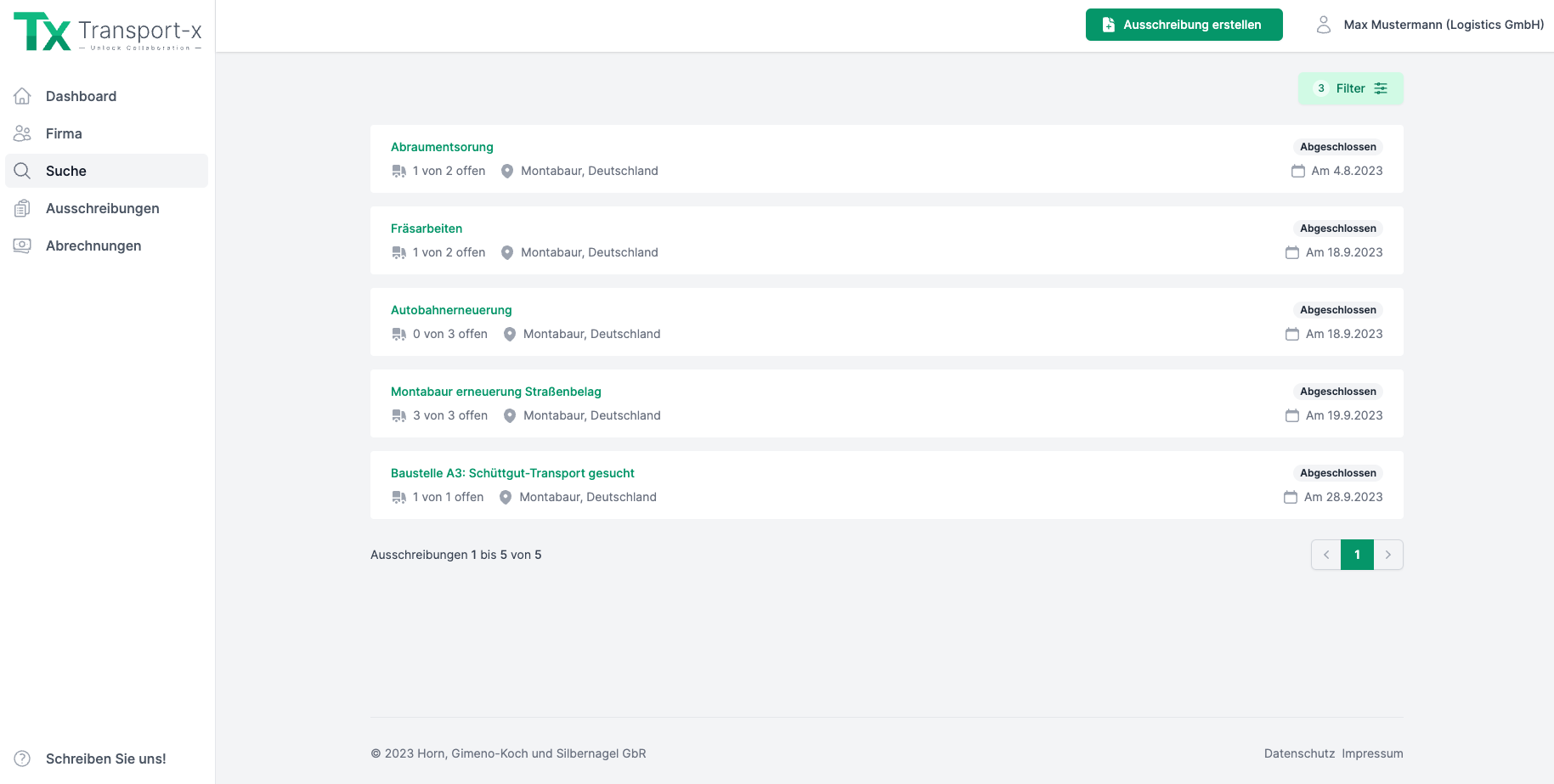Go to next page with right chevron
Image resolution: width=1554 pixels, height=784 pixels.
(x=1388, y=555)
